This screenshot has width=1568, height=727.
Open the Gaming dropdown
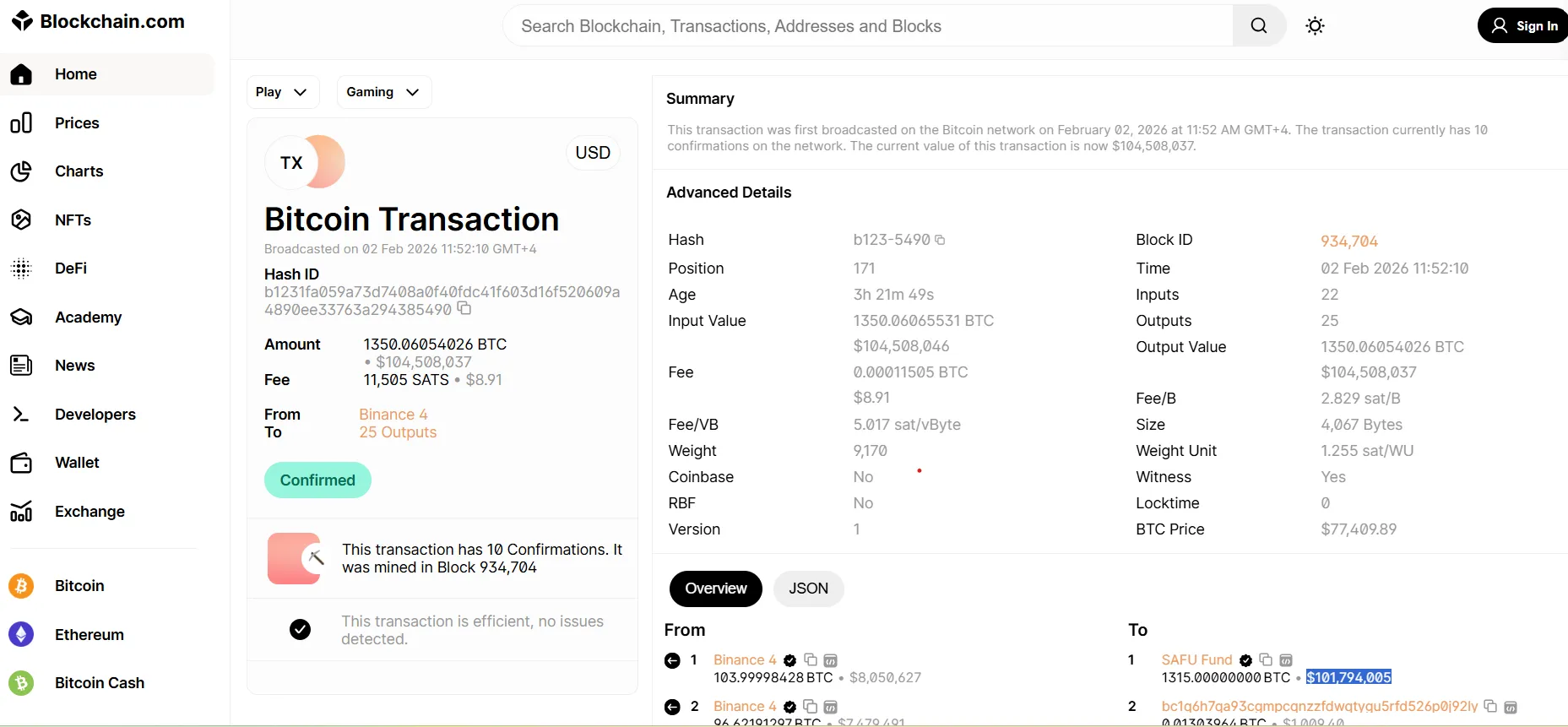383,91
